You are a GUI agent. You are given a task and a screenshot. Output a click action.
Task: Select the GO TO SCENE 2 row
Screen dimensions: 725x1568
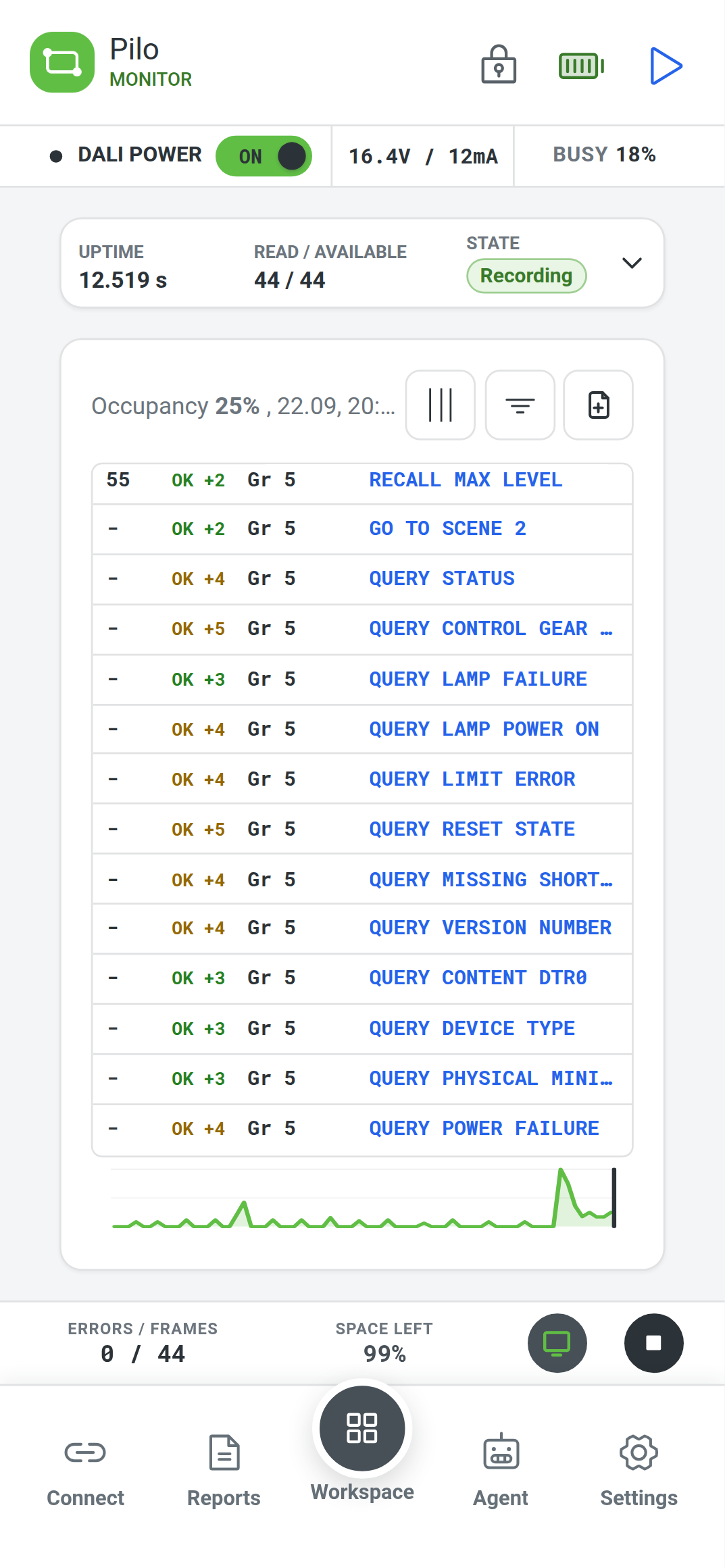tap(362, 529)
